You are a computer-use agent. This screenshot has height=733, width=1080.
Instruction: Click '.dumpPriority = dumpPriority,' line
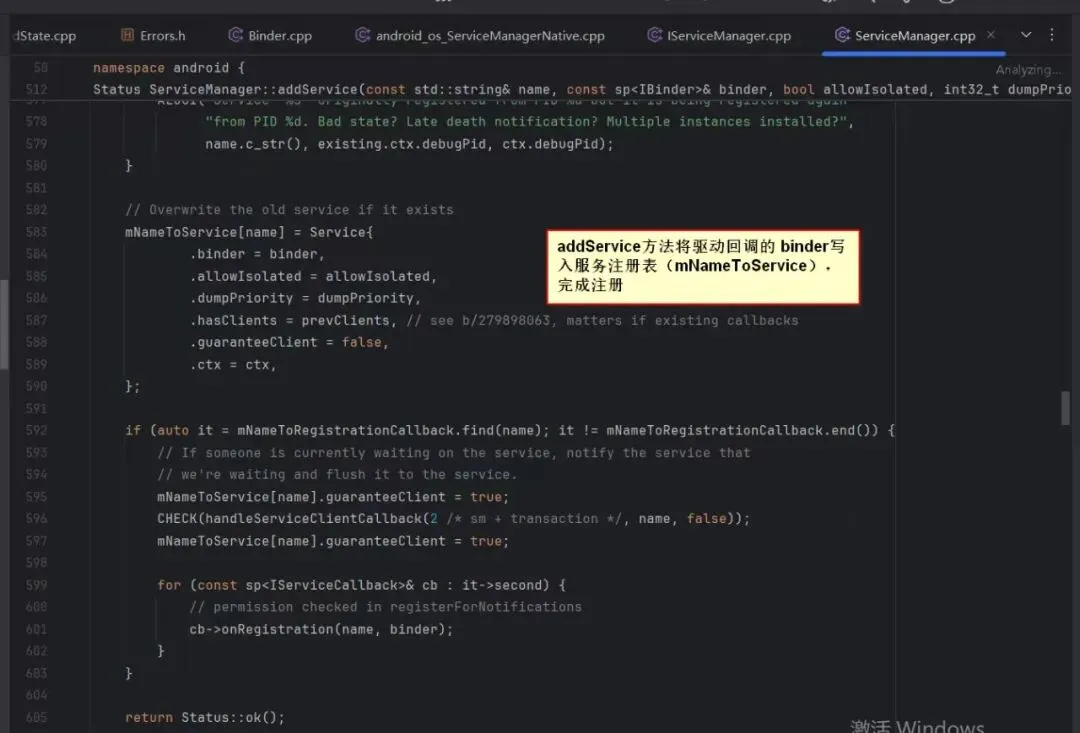(305, 298)
